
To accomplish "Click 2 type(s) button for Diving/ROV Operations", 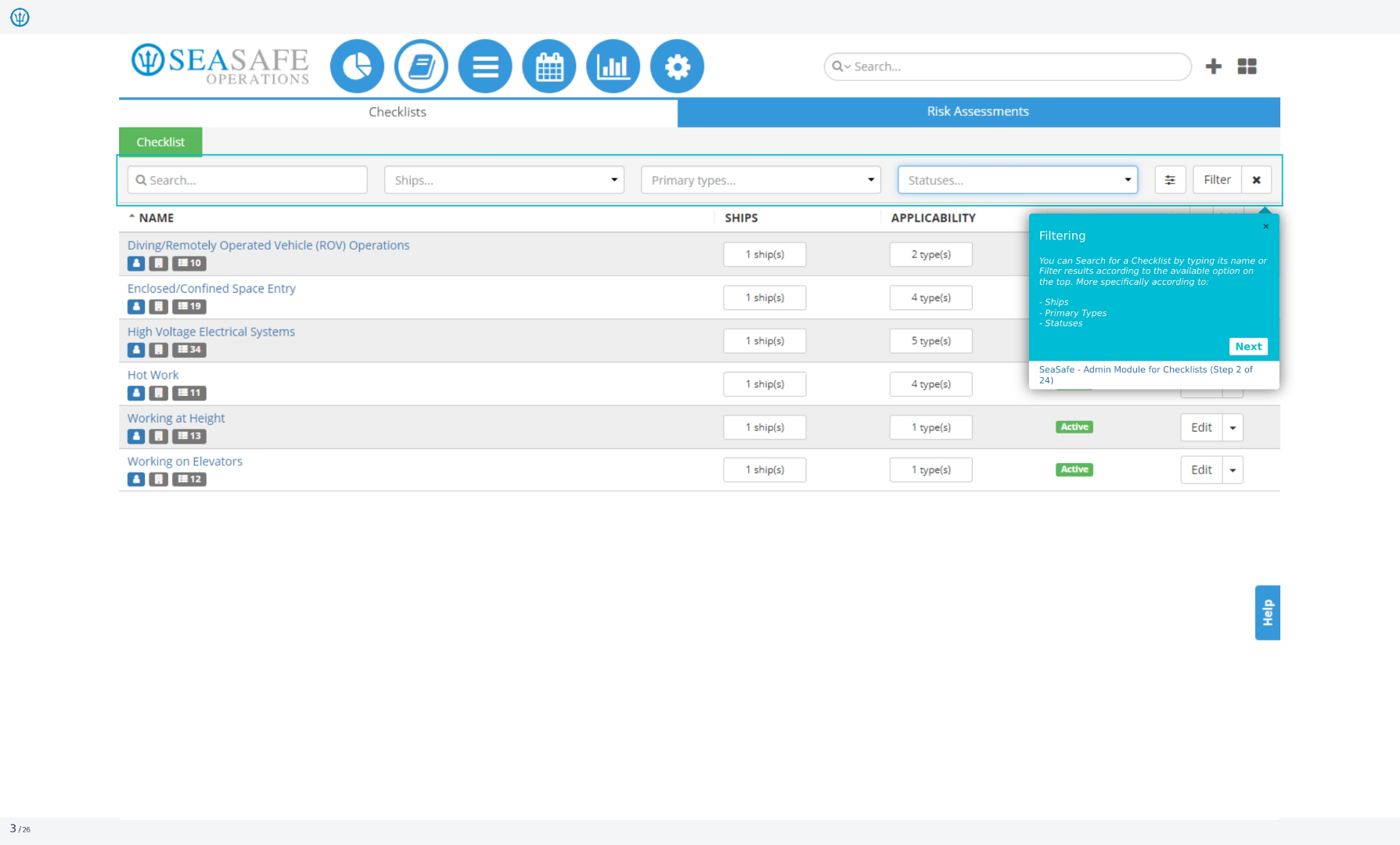I will [x=931, y=255].
